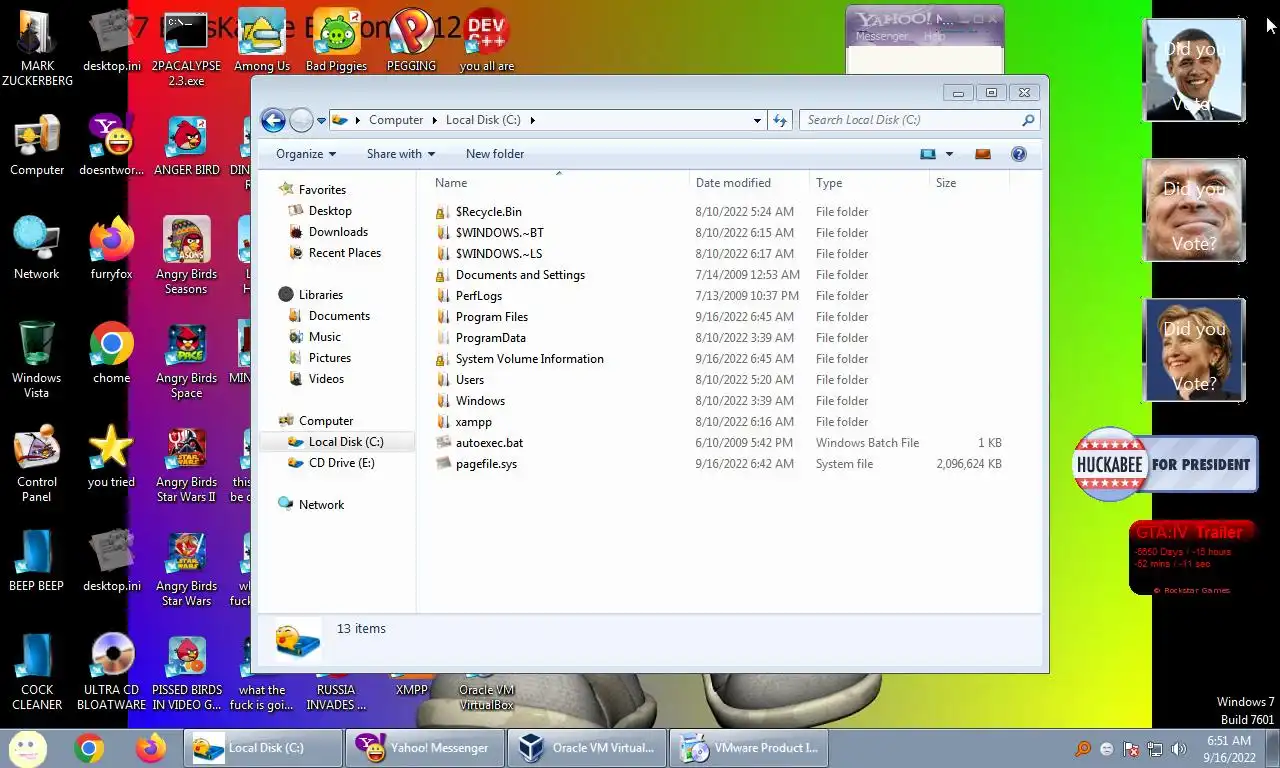The image size is (1280, 768).
Task: Select the PEGGING desktop icon
Action: (x=411, y=42)
